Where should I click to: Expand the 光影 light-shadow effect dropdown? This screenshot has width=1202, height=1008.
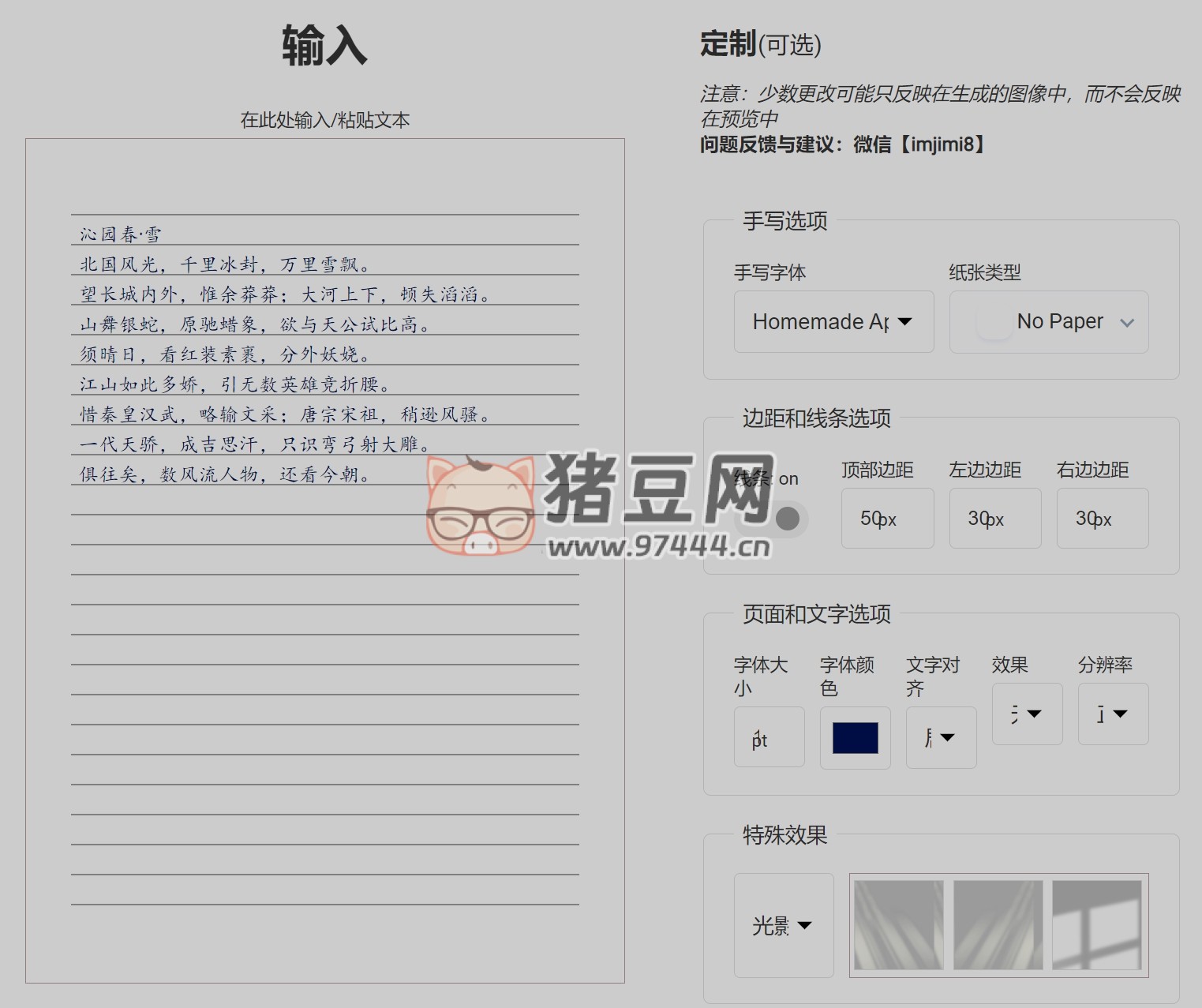pos(783,924)
